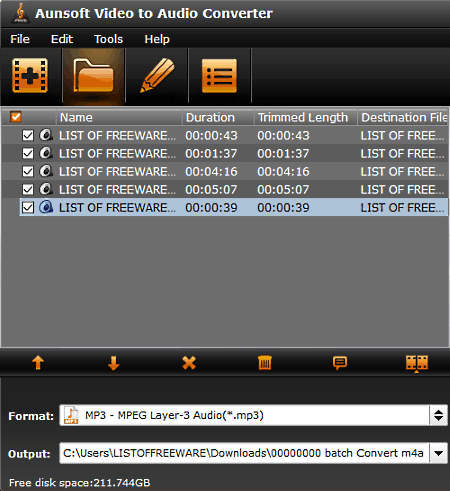Open the Format dropdown arrows
This screenshot has height=491, width=450.
coord(439,415)
